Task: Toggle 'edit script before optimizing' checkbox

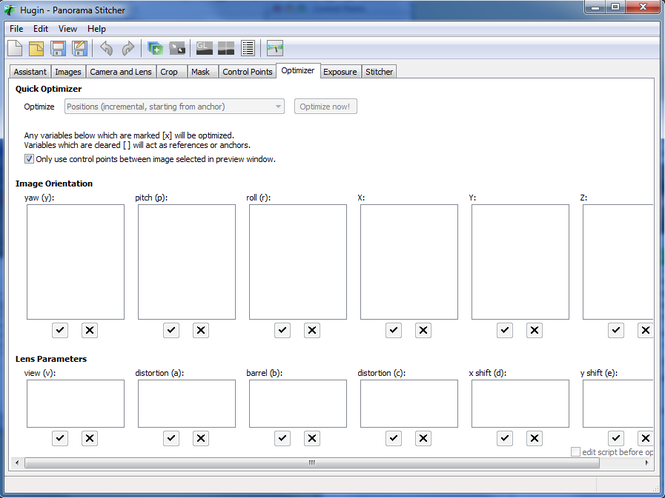Action: pos(575,452)
